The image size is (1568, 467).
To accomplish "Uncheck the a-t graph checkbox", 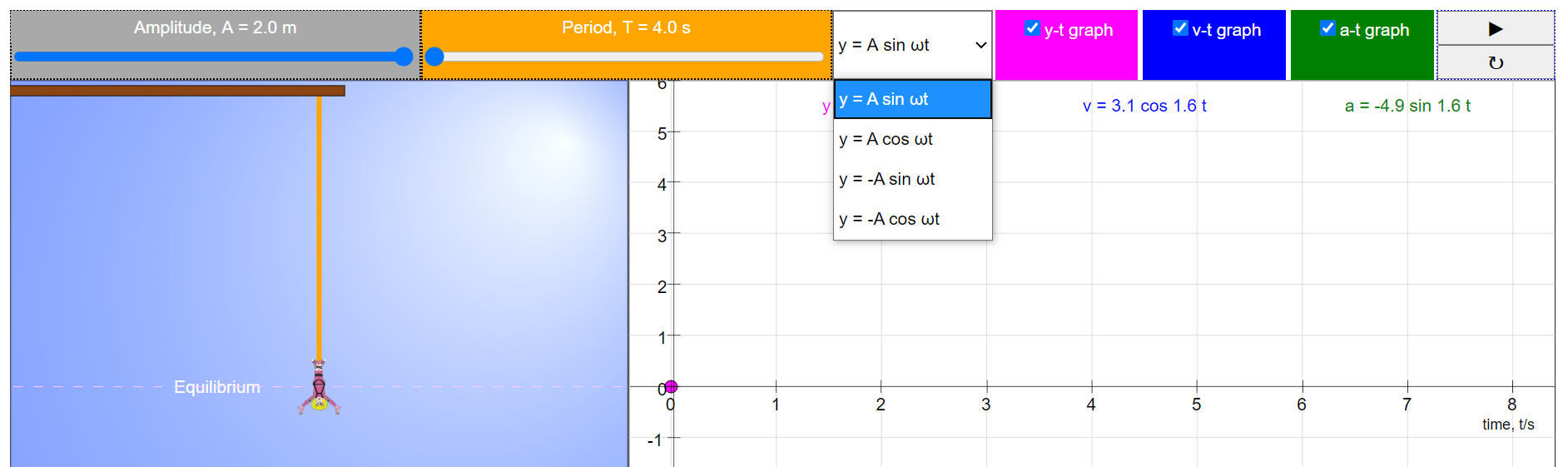I will (1327, 28).
